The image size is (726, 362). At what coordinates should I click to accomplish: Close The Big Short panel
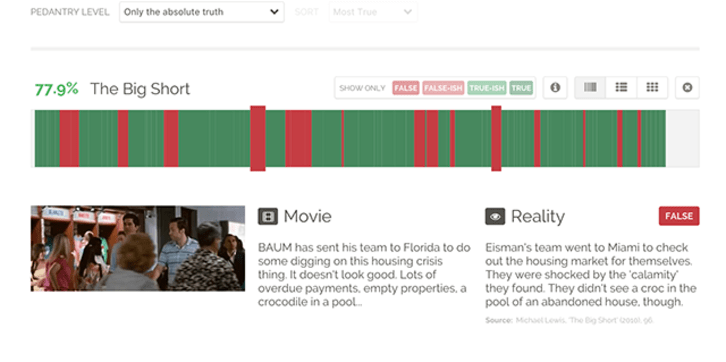(687, 87)
